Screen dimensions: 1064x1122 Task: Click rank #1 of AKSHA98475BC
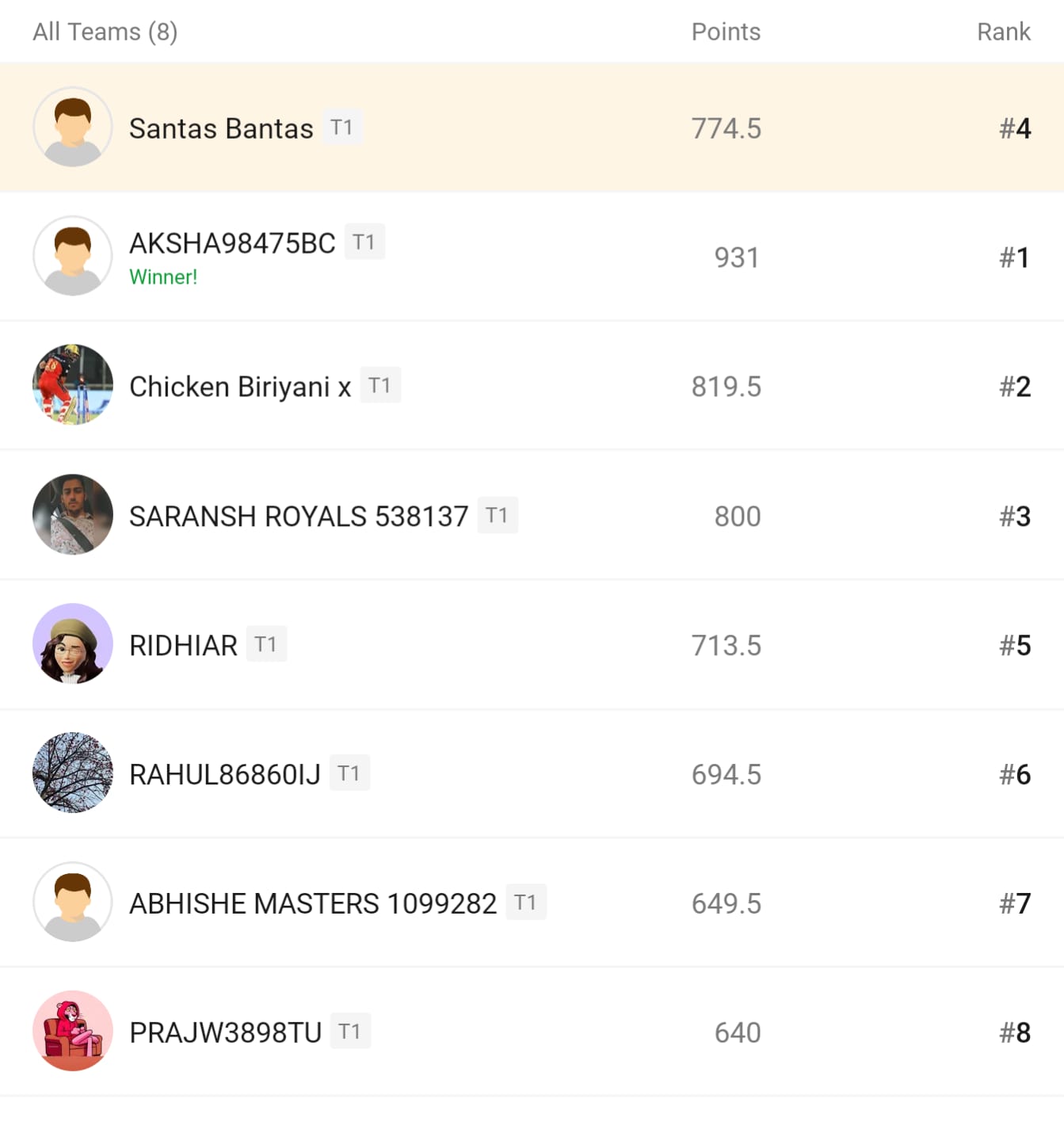pyautogui.click(x=1014, y=258)
